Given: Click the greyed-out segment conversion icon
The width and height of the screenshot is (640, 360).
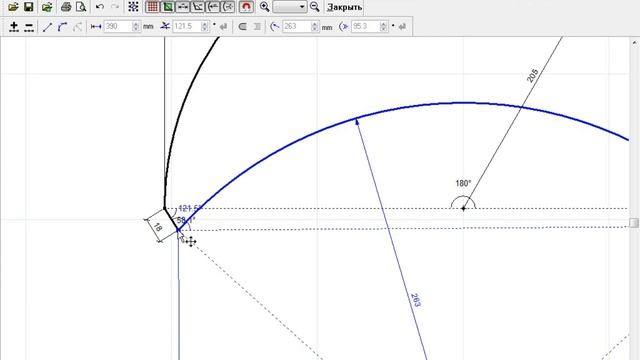Looking at the screenshot, I should [x=77, y=27].
